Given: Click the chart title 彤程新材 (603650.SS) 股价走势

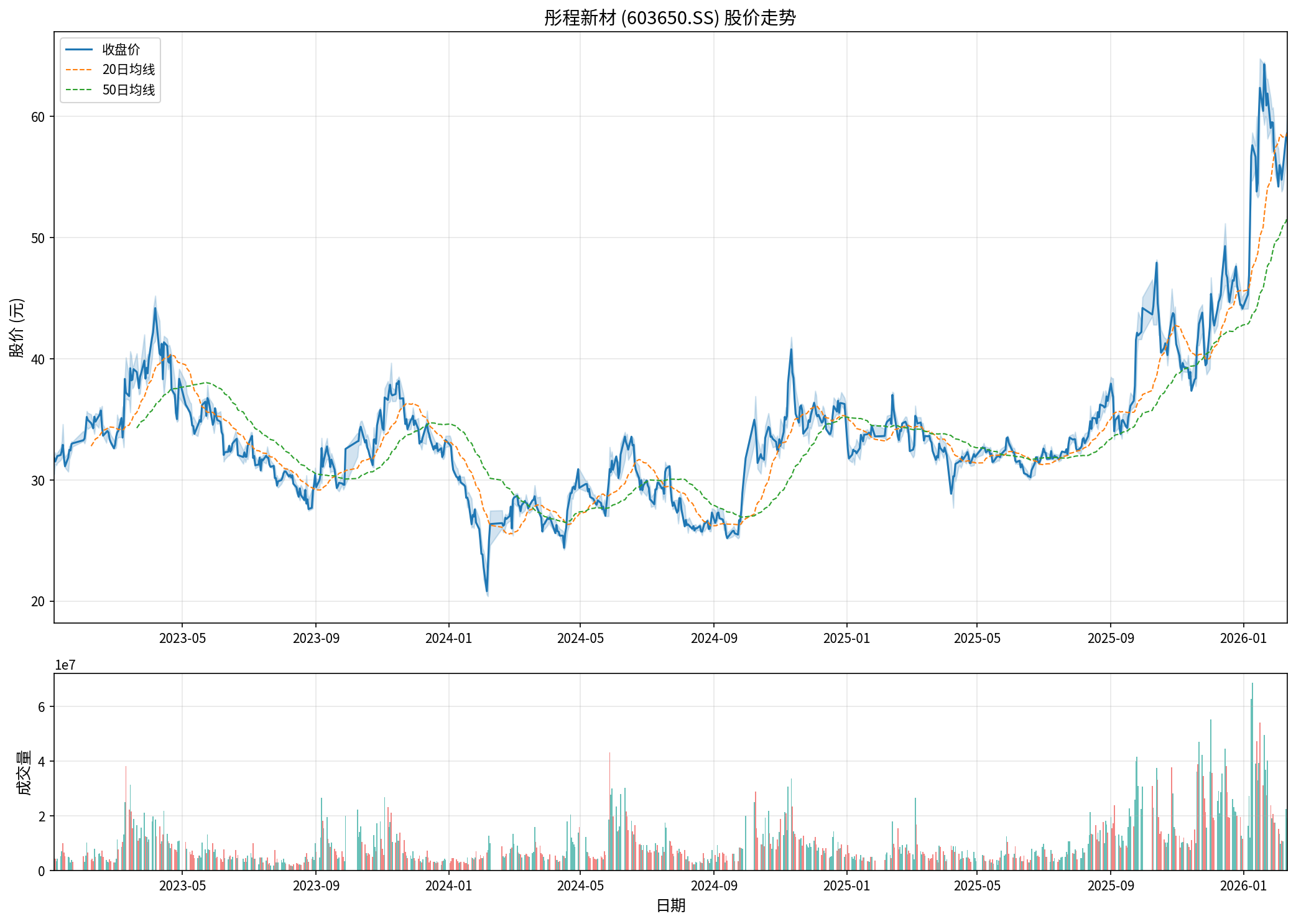Looking at the screenshot, I should (670, 17).
